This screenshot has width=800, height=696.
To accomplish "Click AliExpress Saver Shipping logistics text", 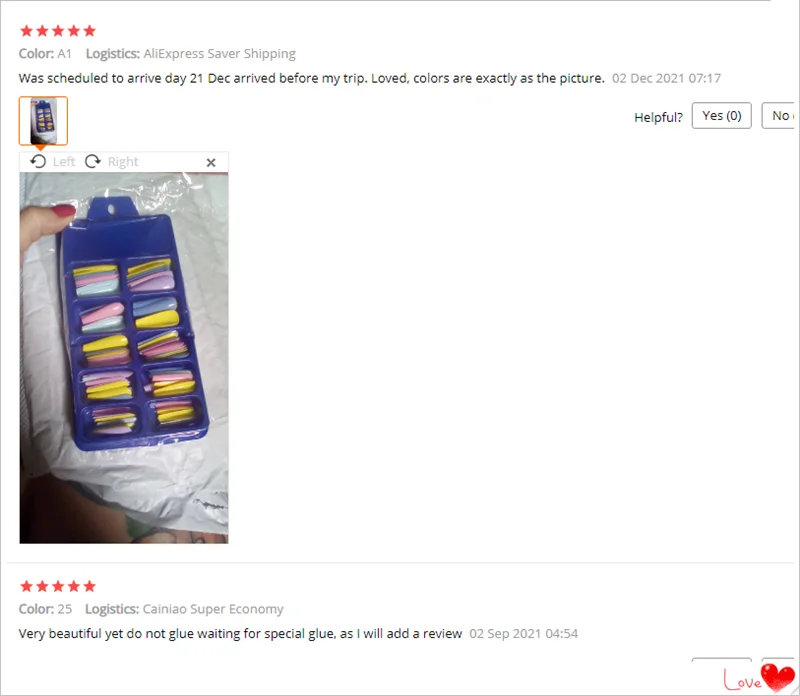I will pyautogui.click(x=219, y=54).
